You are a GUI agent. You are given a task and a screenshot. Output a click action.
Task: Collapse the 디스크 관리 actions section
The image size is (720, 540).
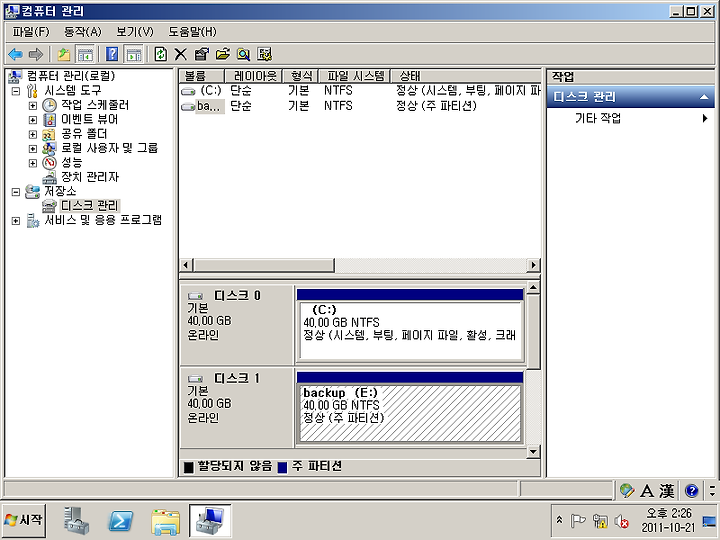point(703,97)
